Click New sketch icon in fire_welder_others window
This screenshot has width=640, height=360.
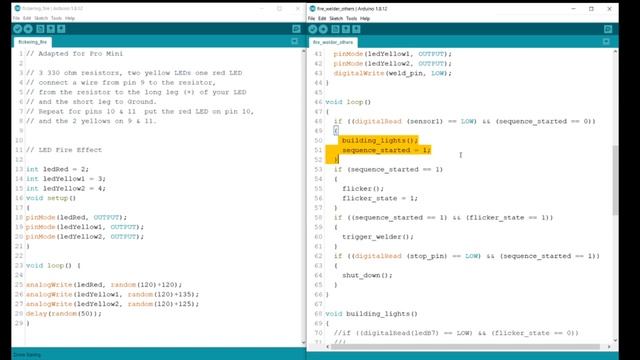335,29
